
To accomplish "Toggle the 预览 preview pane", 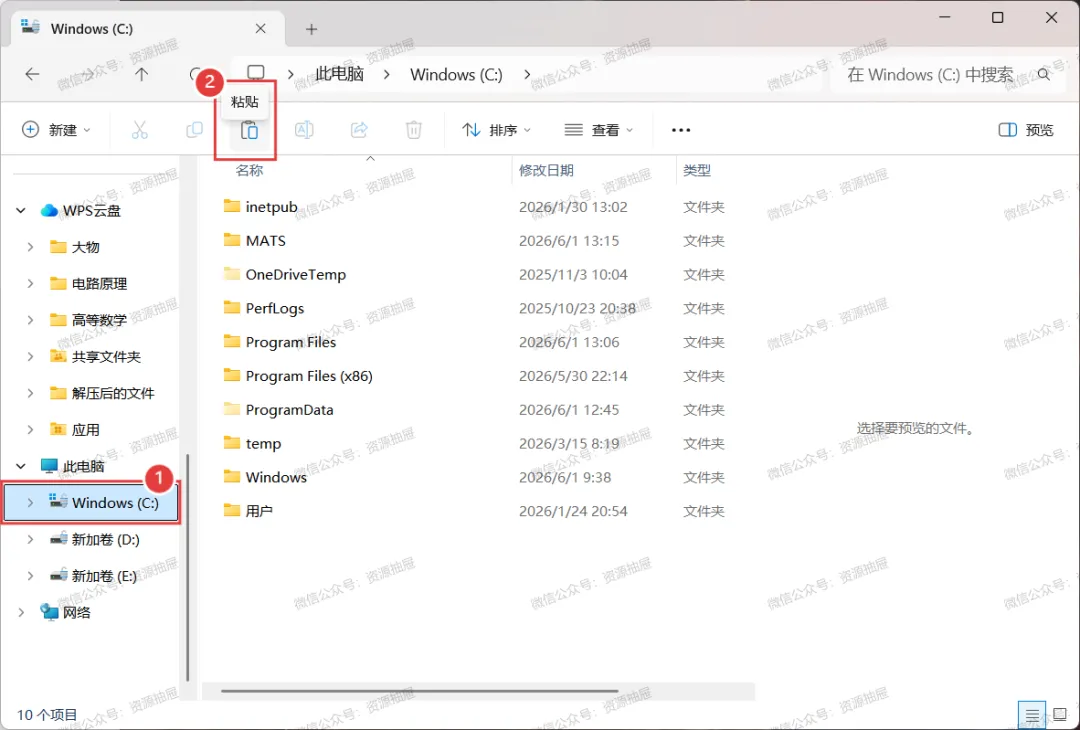I will click(x=1026, y=129).
